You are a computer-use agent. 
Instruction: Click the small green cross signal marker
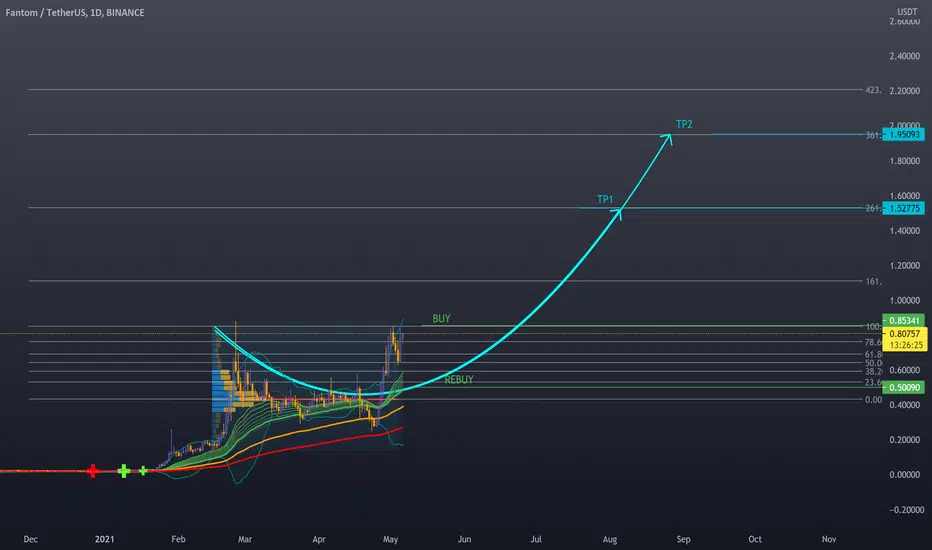click(x=143, y=471)
